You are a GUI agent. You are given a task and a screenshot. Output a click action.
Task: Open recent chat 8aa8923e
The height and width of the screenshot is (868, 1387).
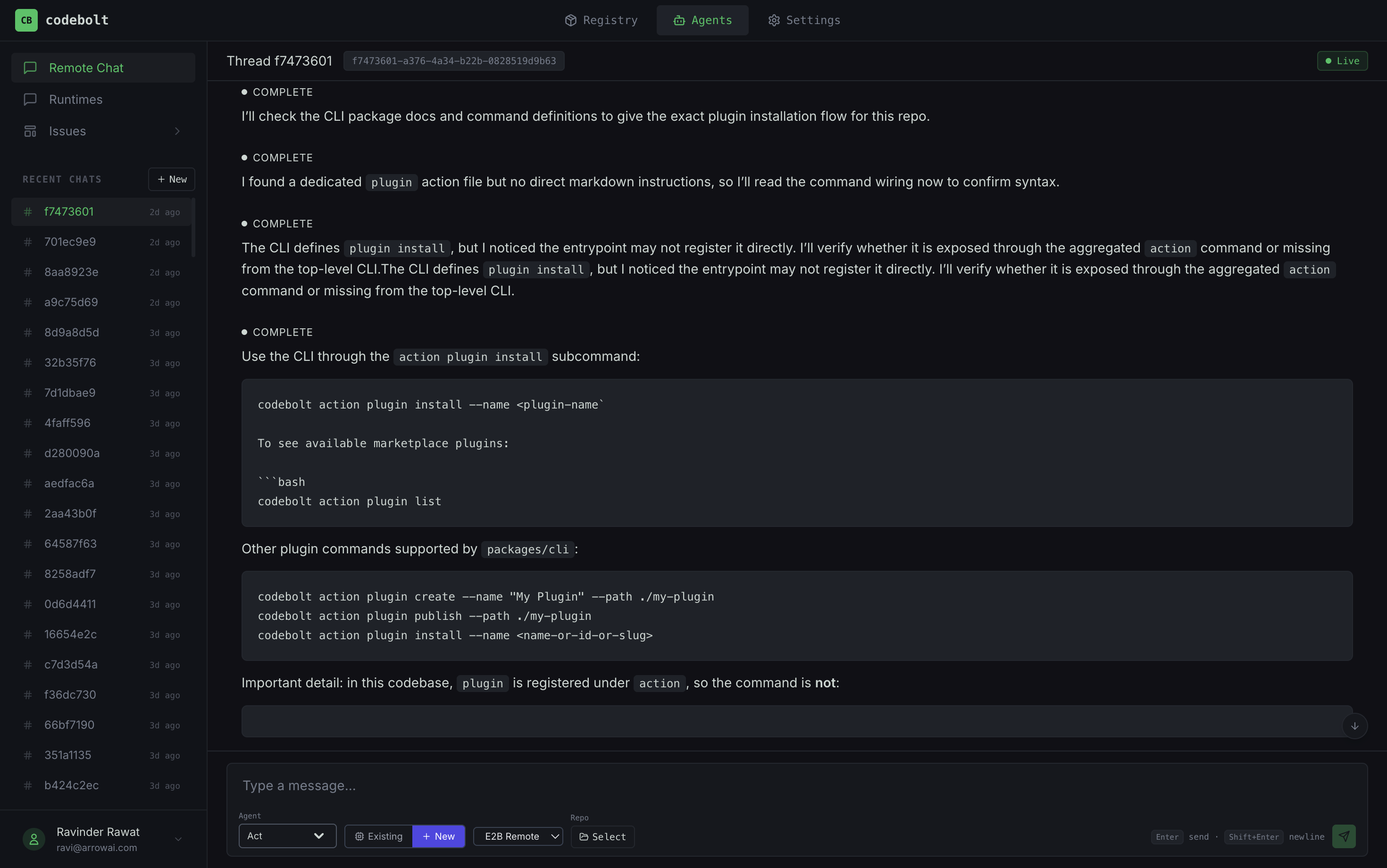point(101,272)
